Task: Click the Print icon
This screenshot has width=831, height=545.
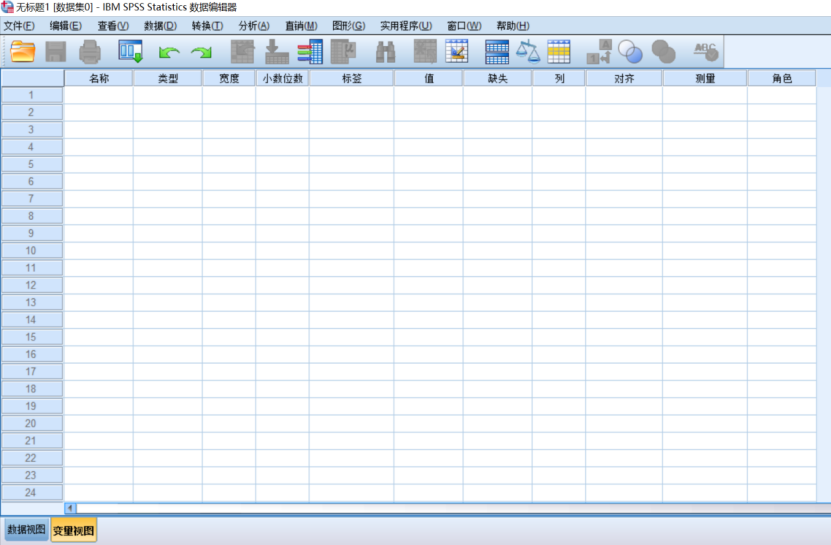Action: tap(90, 52)
